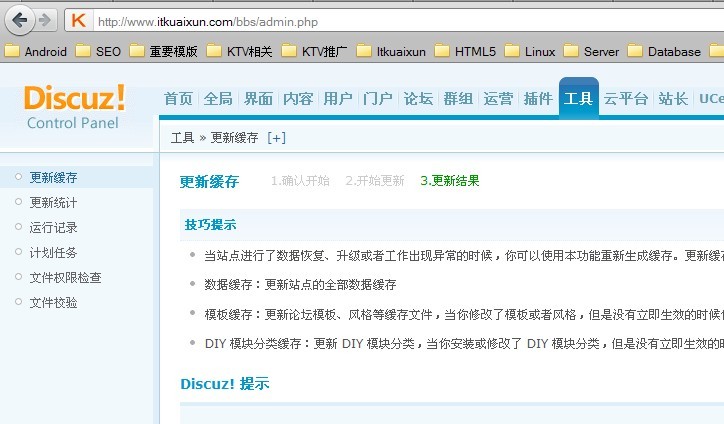Open the 群组 admin tab
Viewport: 724px width, 424px height.
point(458,98)
